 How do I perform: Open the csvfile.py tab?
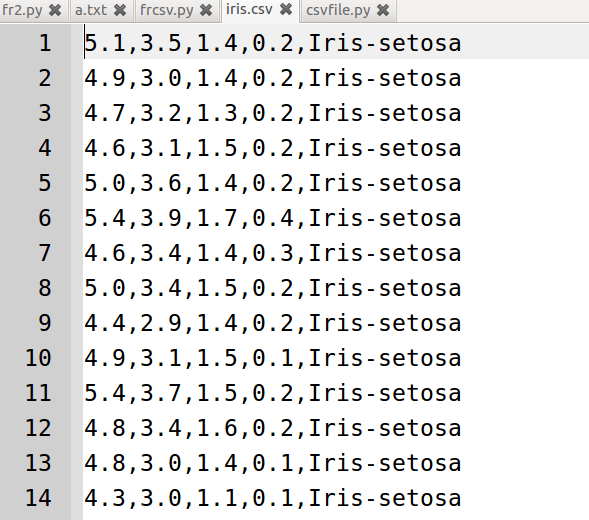click(x=338, y=10)
